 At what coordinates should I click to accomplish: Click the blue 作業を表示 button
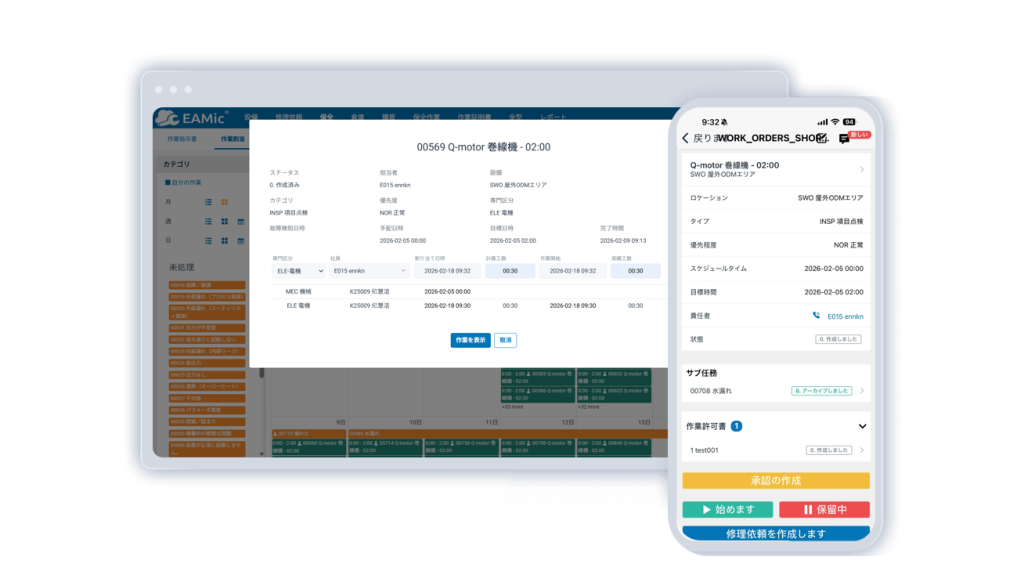point(470,340)
